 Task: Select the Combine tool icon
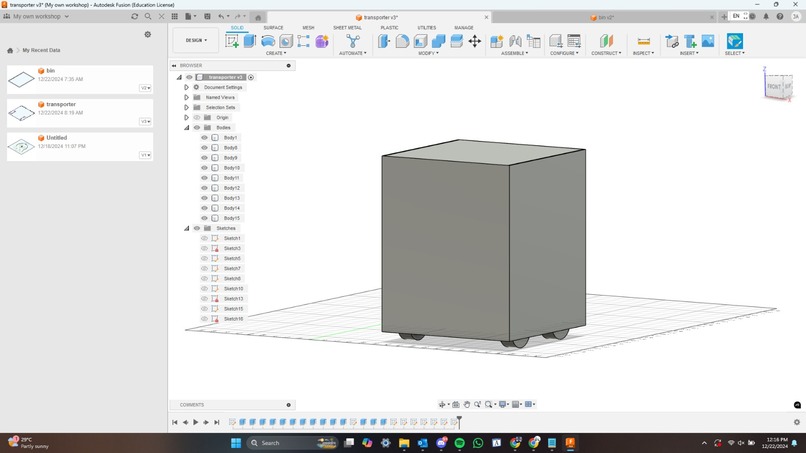pyautogui.click(x=438, y=41)
